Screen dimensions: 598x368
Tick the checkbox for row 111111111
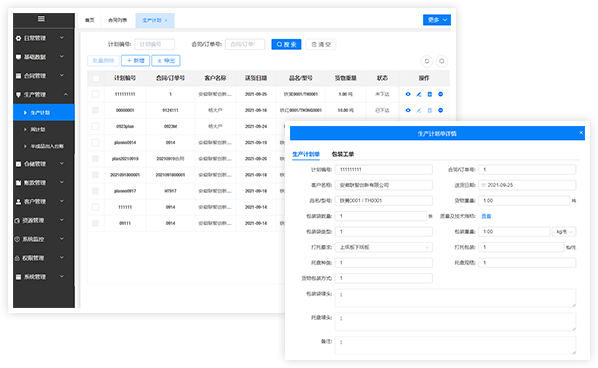point(95,94)
